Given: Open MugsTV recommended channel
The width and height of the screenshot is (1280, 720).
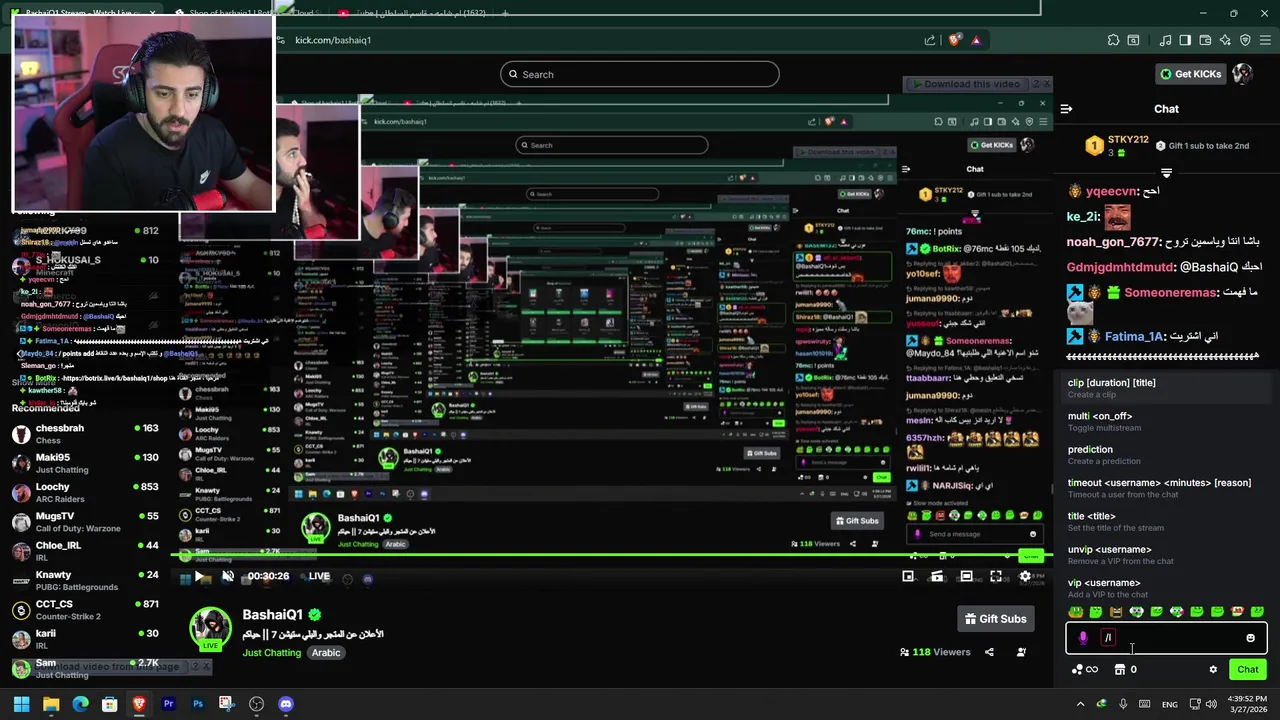Looking at the screenshot, I should [85, 522].
